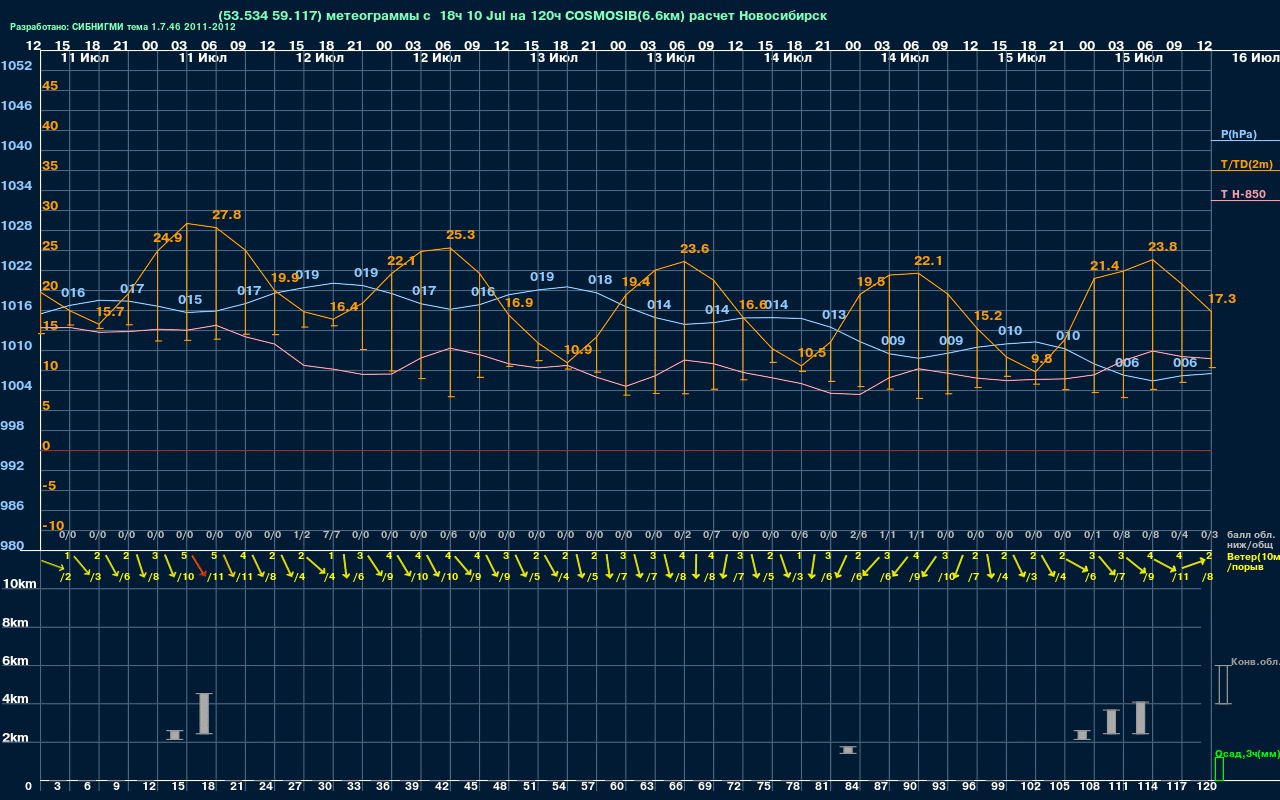Click the 16.4 temperature value

(x=344, y=306)
